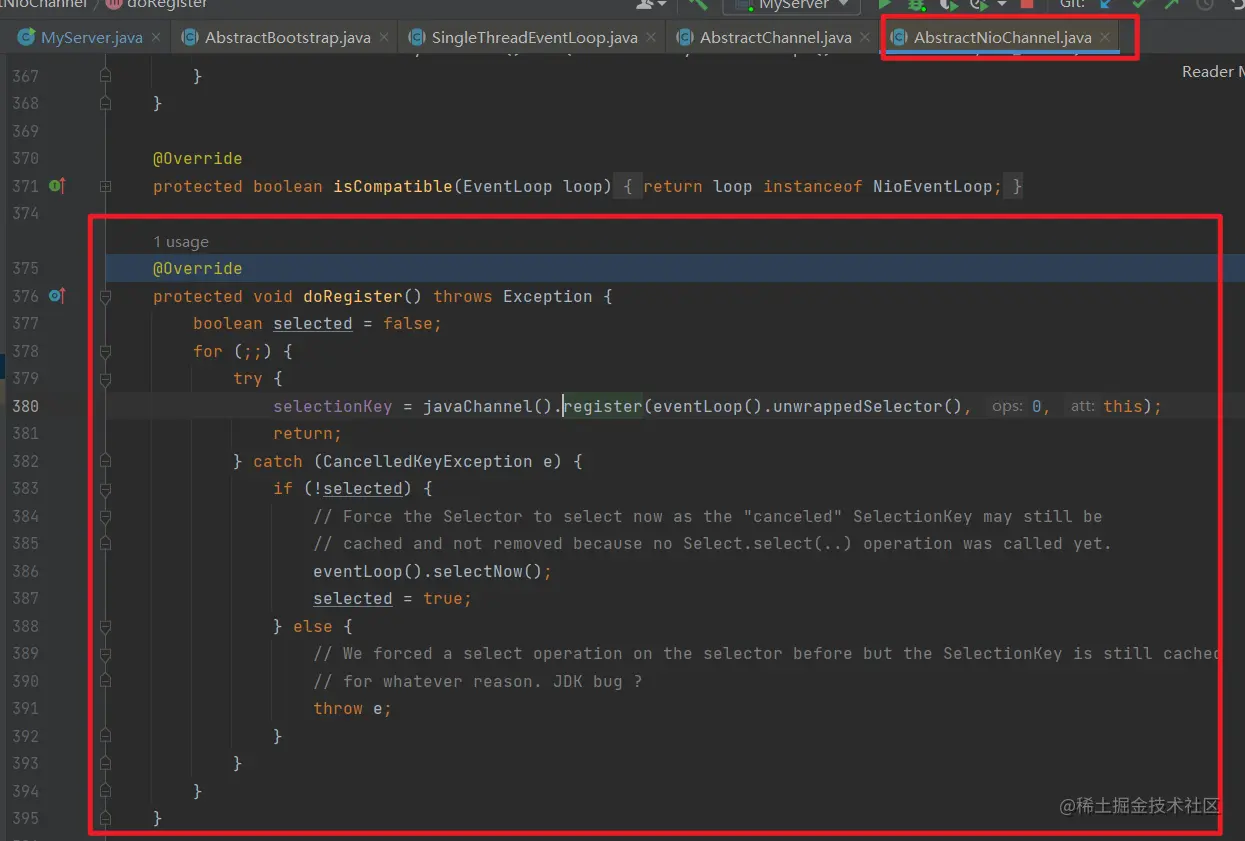
Task: Expand the folded isCompatible method at line 371
Action: point(105,186)
